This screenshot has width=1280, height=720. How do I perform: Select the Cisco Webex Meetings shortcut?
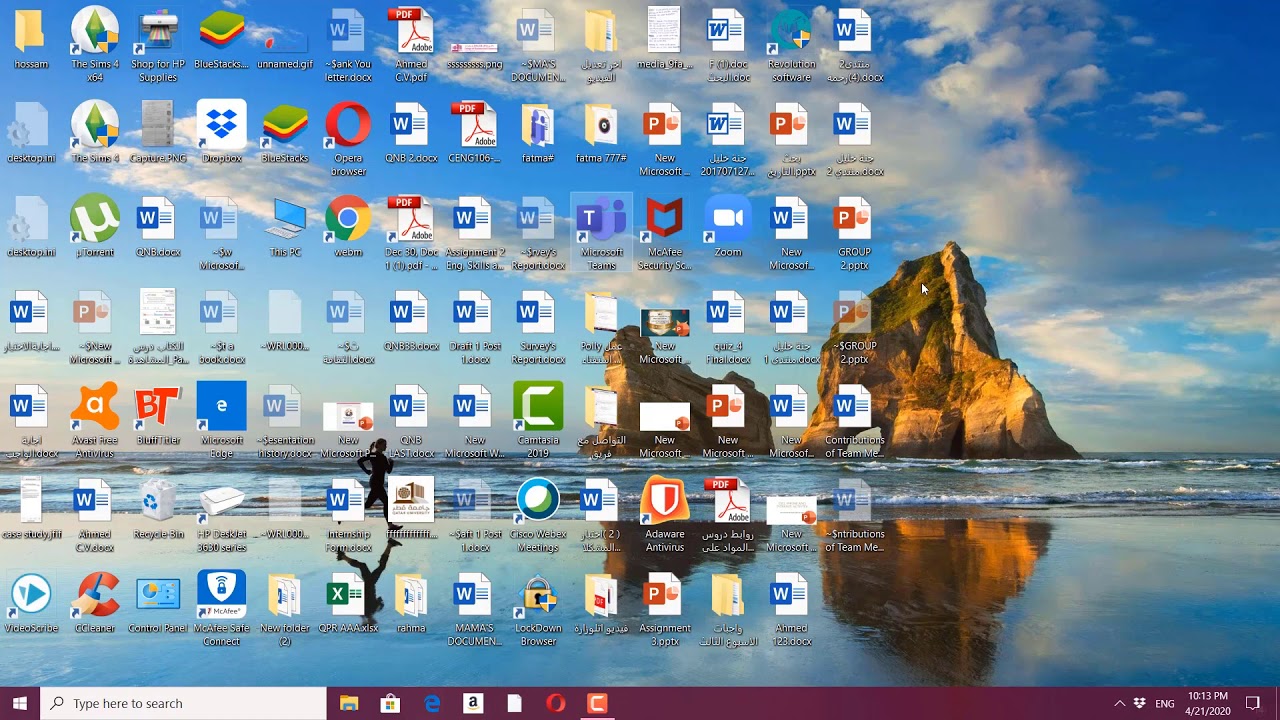(x=538, y=515)
